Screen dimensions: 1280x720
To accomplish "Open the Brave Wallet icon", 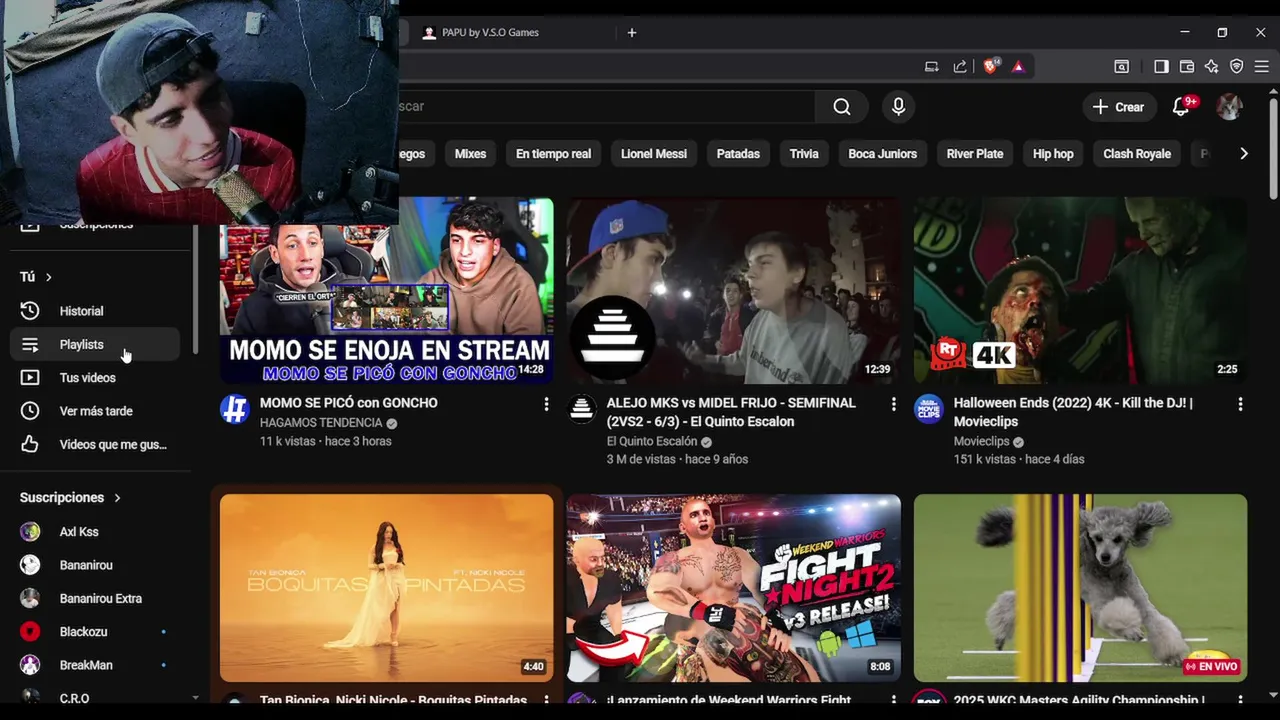I will (x=1187, y=67).
